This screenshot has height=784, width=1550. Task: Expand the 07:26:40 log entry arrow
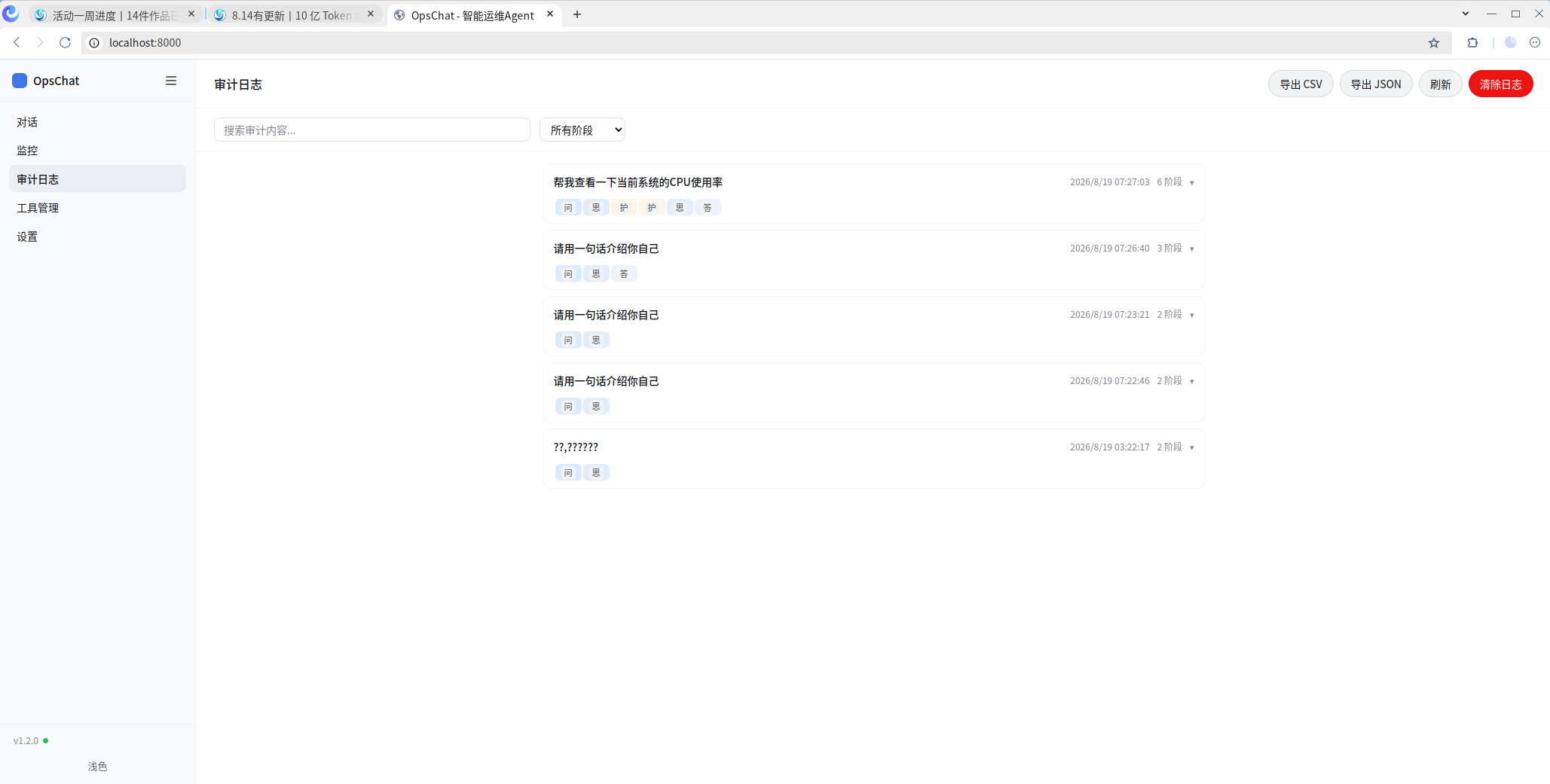coord(1191,249)
